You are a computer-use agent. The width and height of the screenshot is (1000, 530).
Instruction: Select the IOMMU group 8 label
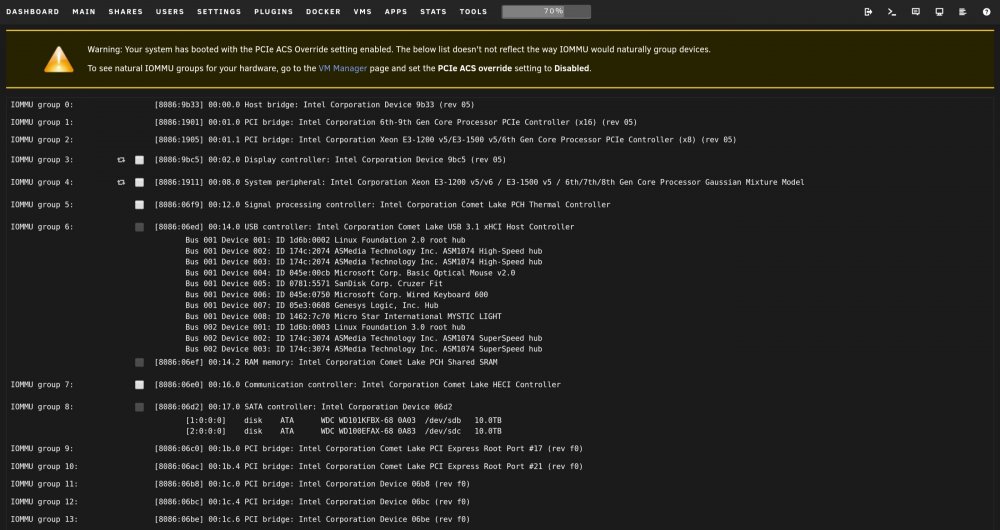click(42, 407)
